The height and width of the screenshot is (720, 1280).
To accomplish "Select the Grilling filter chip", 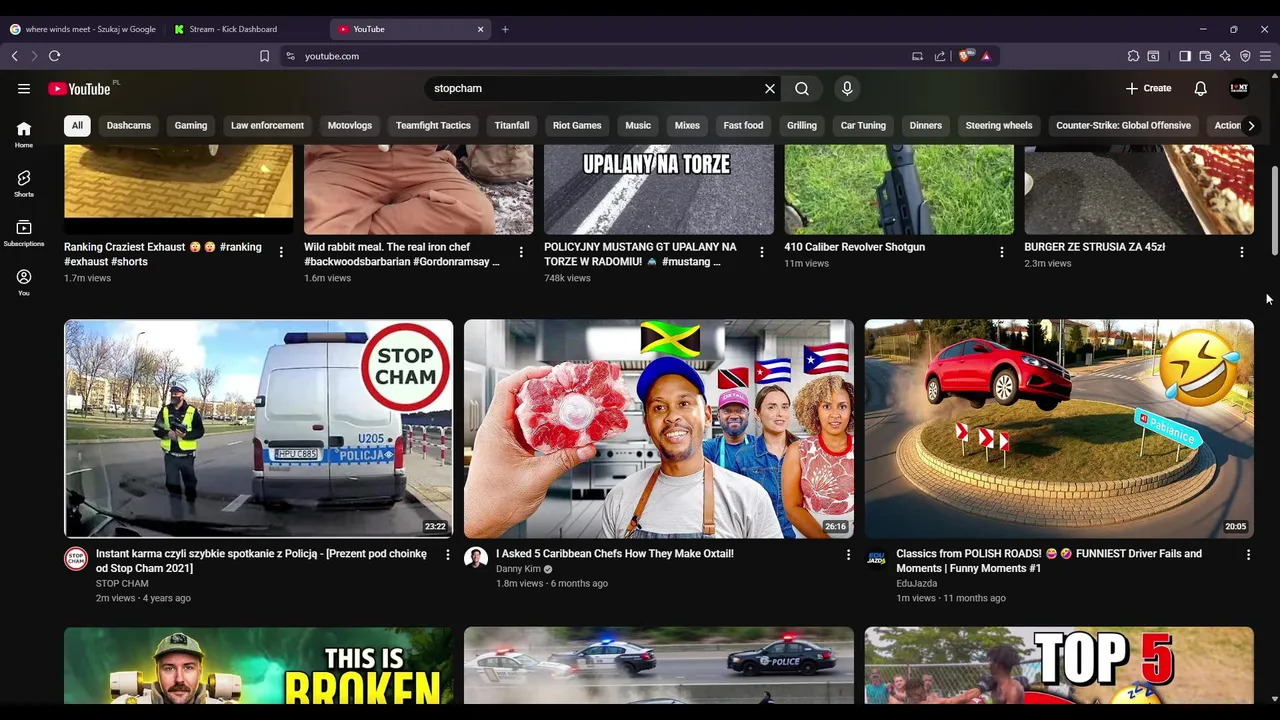I will [802, 126].
